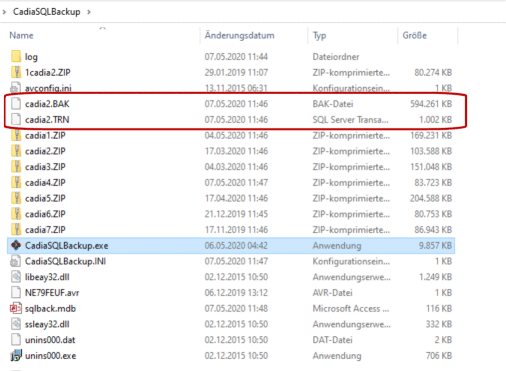Select the unins000.dat file entry
Image resolution: width=506 pixels, height=372 pixels.
click(x=231, y=340)
